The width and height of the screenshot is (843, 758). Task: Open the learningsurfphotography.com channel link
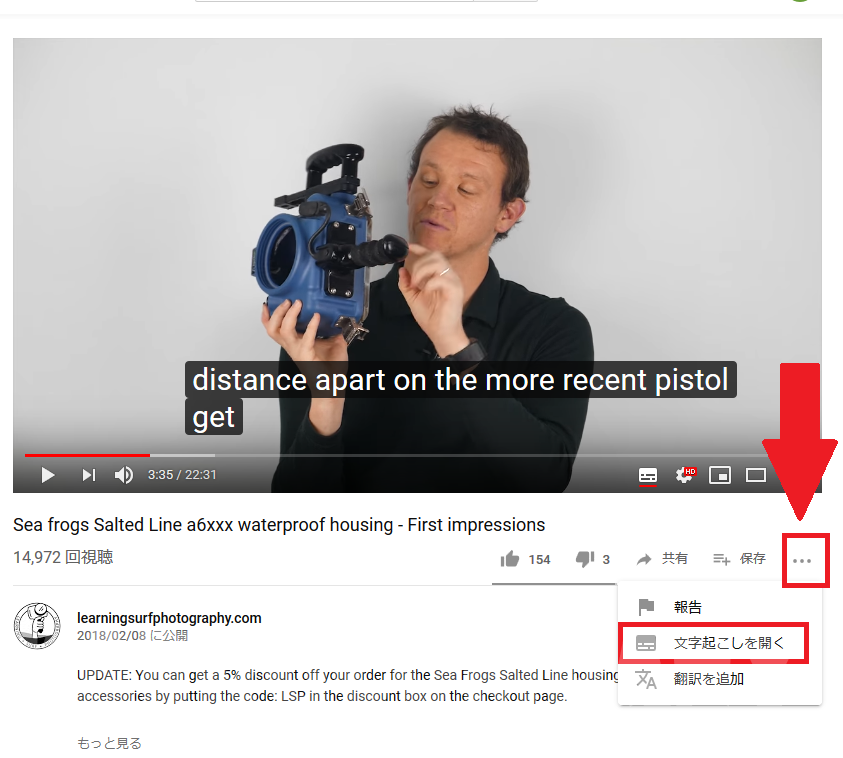coord(169,618)
